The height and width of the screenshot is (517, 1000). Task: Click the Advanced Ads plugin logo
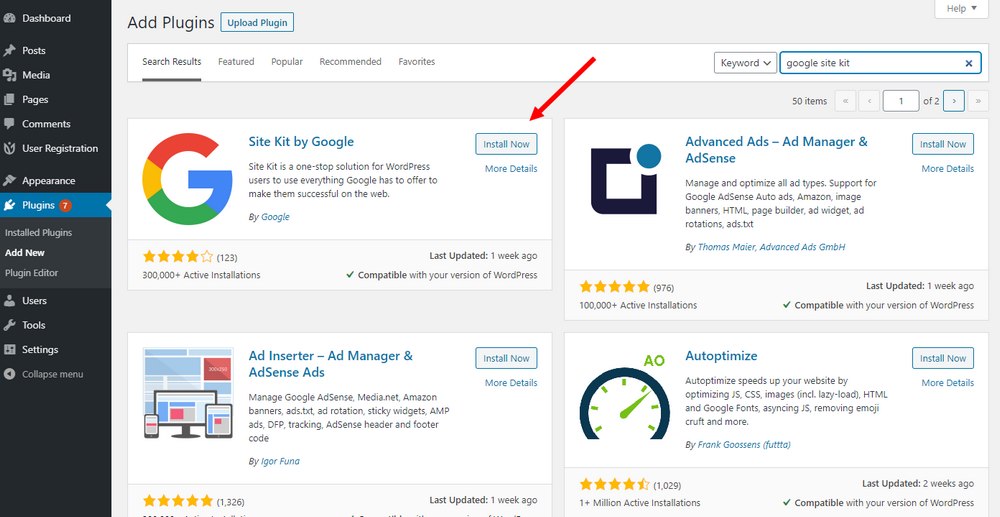[625, 178]
